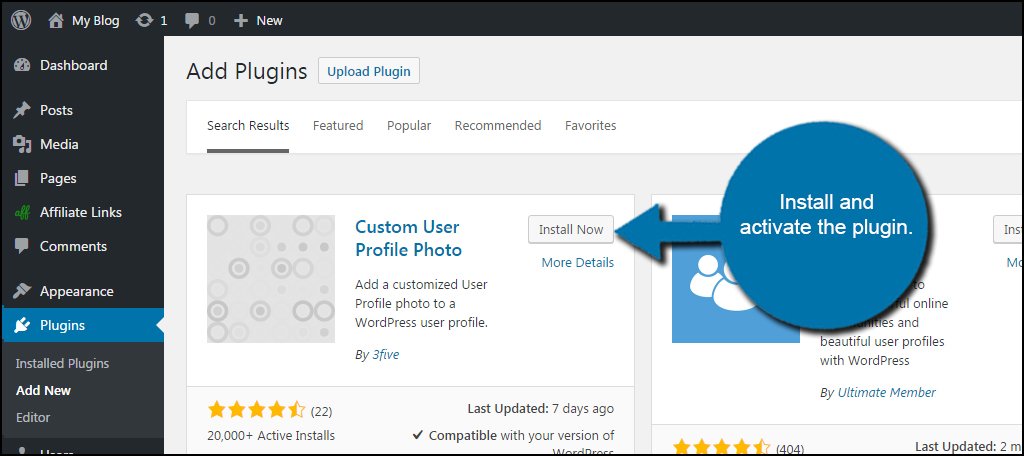This screenshot has height=456, width=1024.
Task: Open the My Blog home icon
Action: click(x=56, y=20)
